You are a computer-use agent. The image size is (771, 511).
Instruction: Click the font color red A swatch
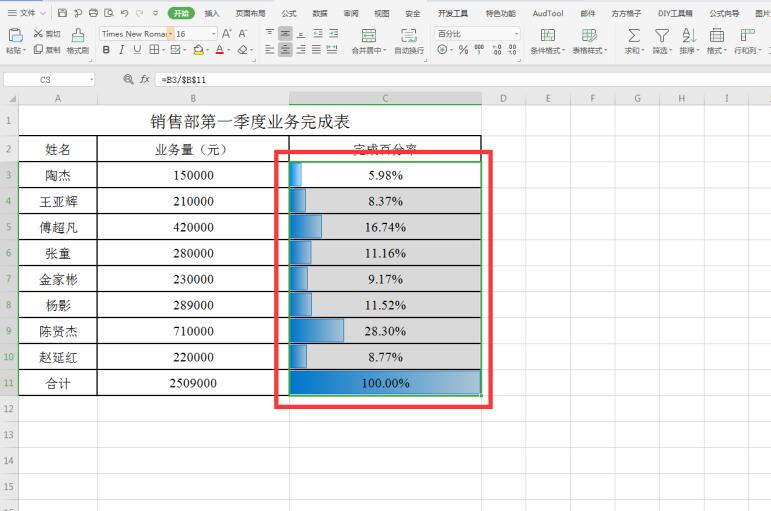[219, 49]
